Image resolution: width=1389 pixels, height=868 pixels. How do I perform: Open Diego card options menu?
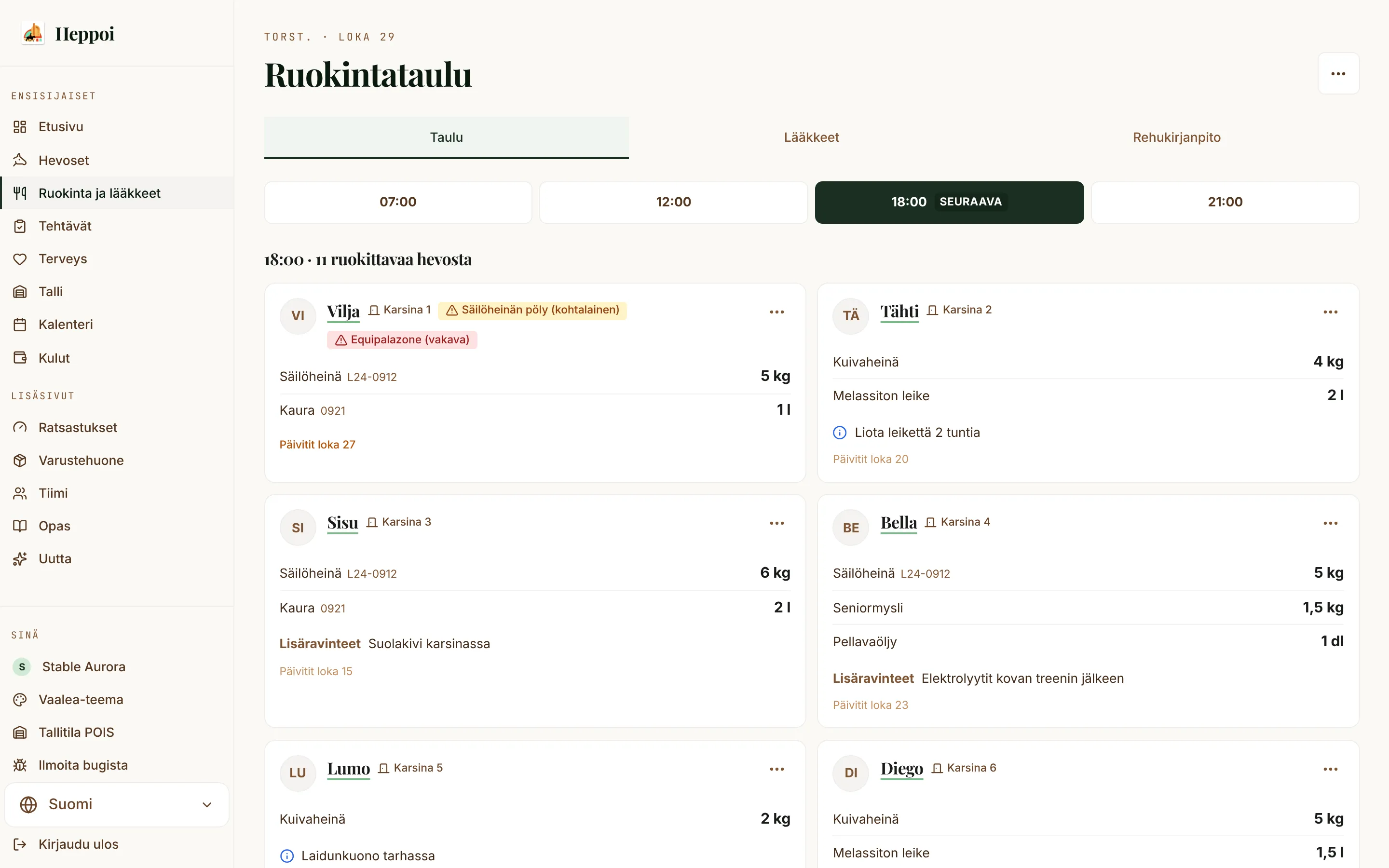point(1330,769)
